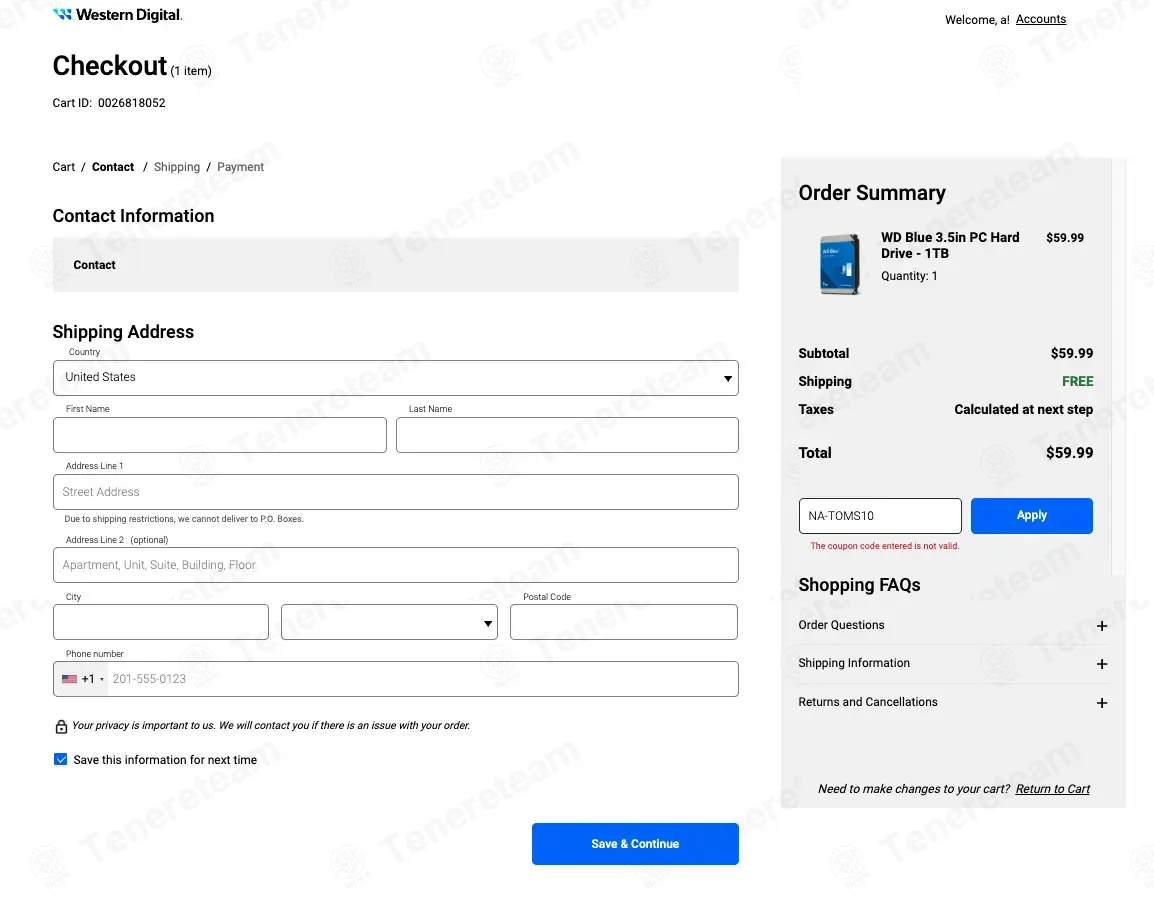The height and width of the screenshot is (924, 1154).
Task: Click the Contact section bar
Action: pos(396,265)
